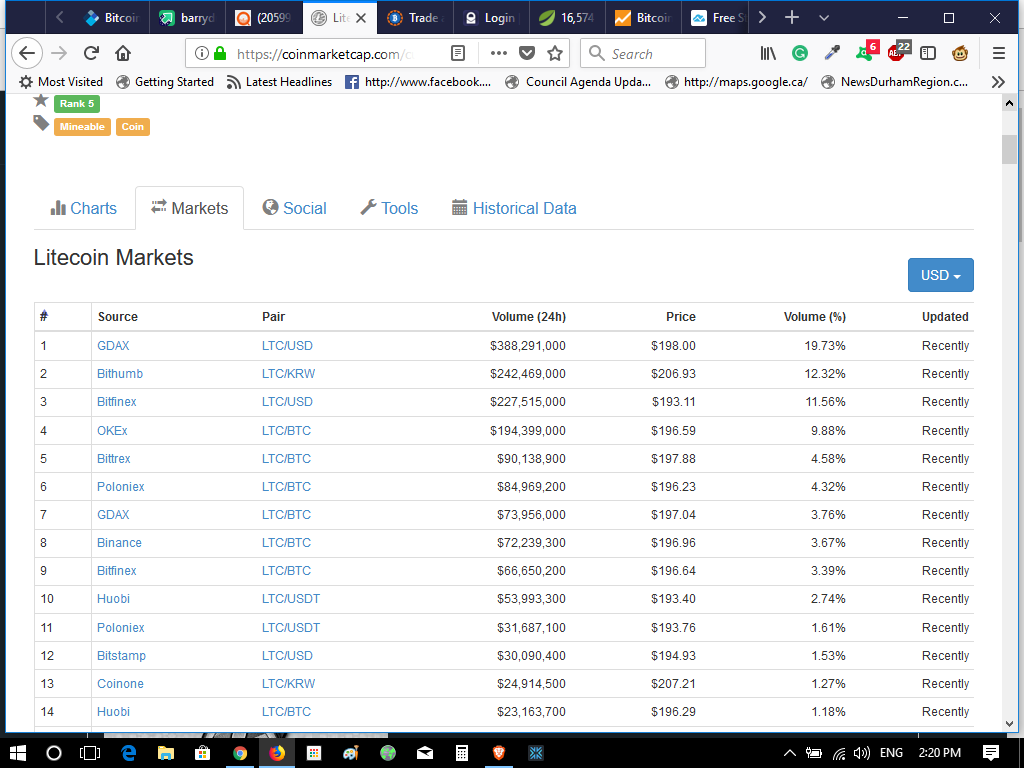Open the Firefox hamburger menu

coord(999,54)
